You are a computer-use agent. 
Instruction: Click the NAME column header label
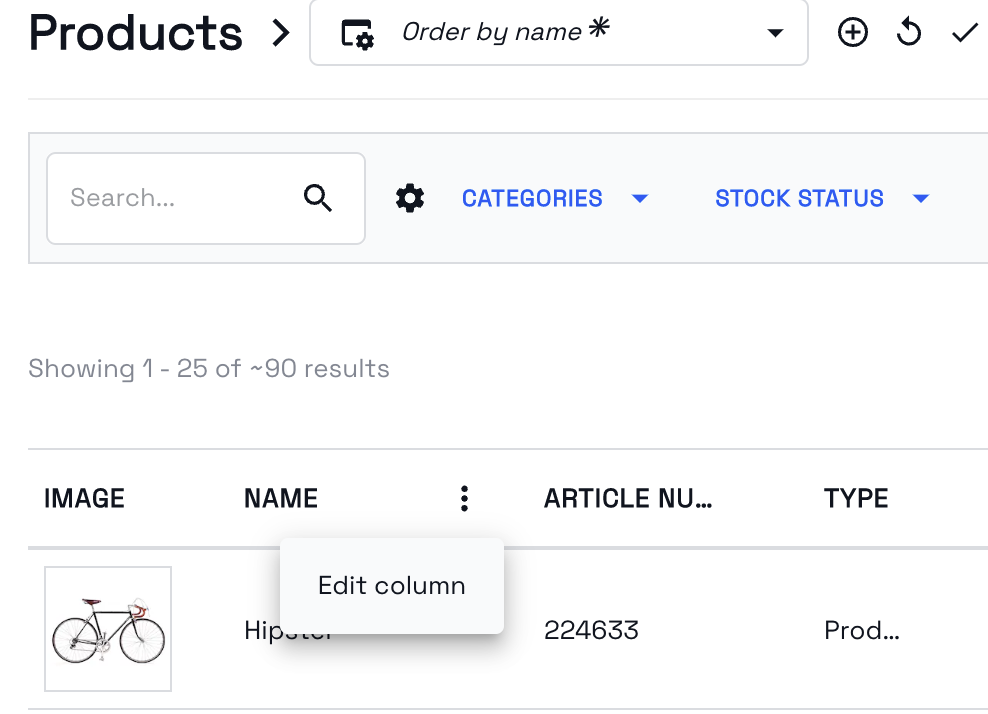click(281, 498)
